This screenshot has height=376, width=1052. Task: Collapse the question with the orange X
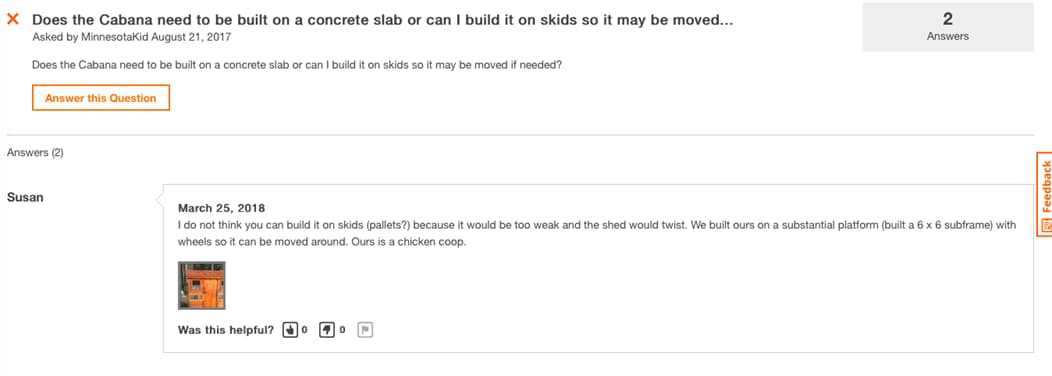pos(13,19)
